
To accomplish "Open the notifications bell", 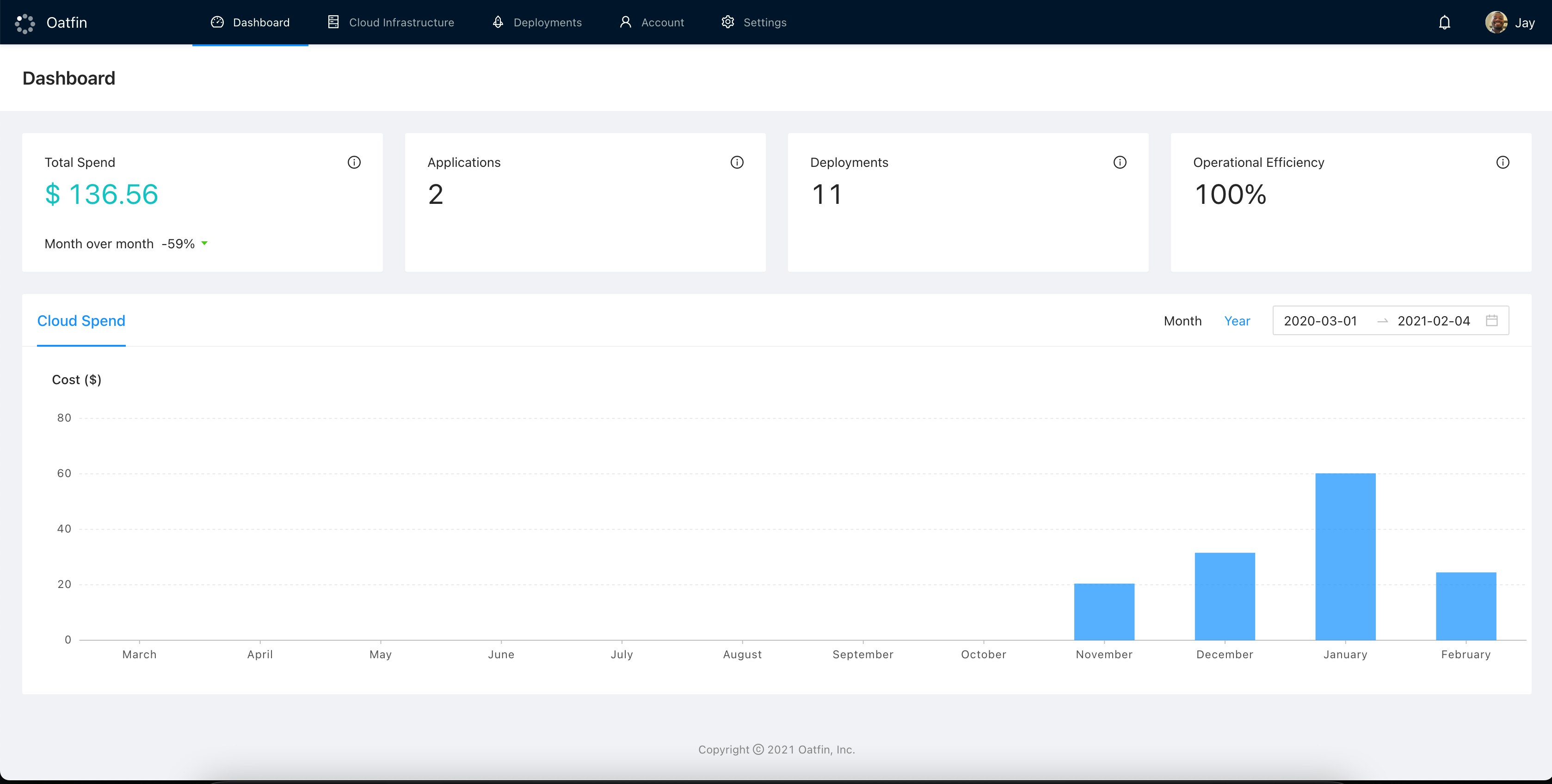I will tap(1444, 23).
